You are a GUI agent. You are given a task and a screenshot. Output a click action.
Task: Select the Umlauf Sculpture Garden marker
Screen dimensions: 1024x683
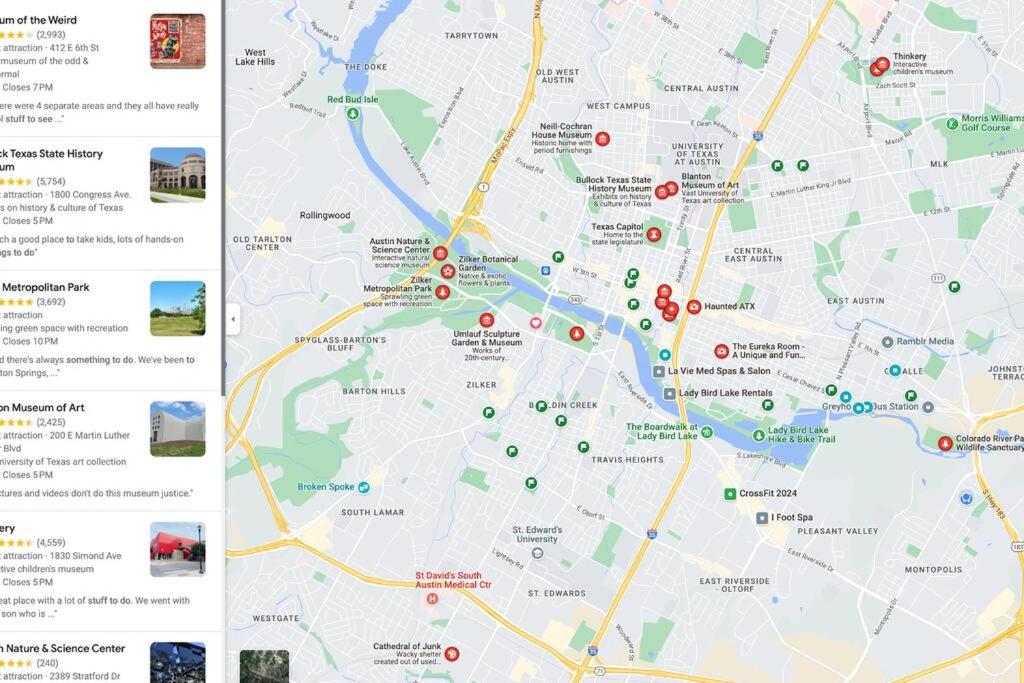[x=487, y=320]
